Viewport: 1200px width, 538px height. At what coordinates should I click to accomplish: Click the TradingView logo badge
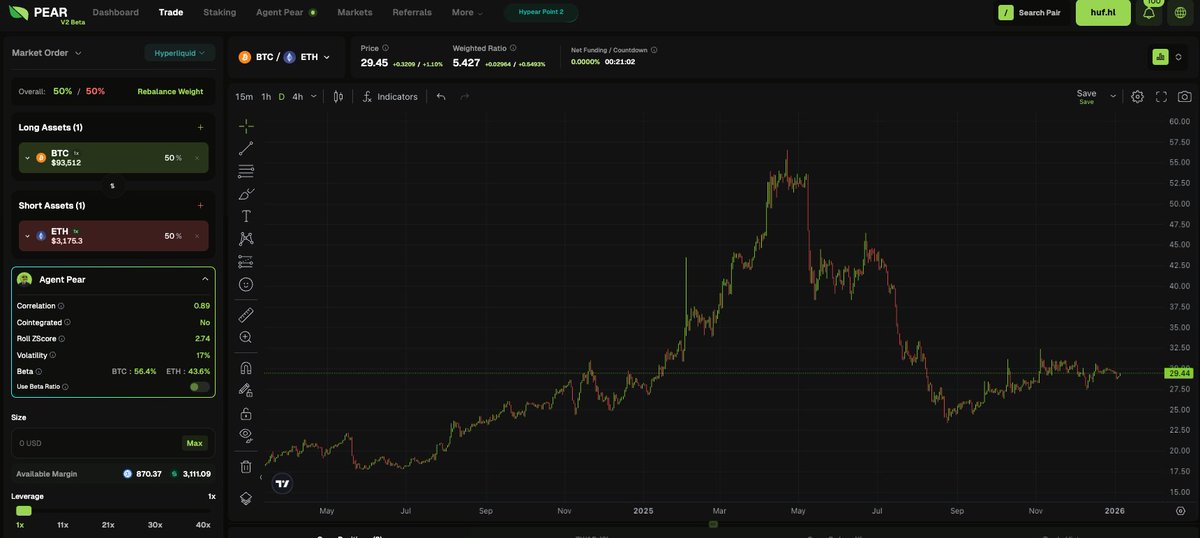[x=282, y=483]
